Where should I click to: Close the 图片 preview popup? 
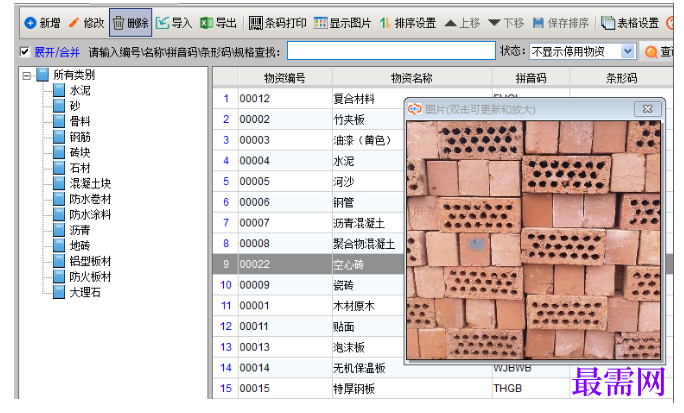coord(647,109)
